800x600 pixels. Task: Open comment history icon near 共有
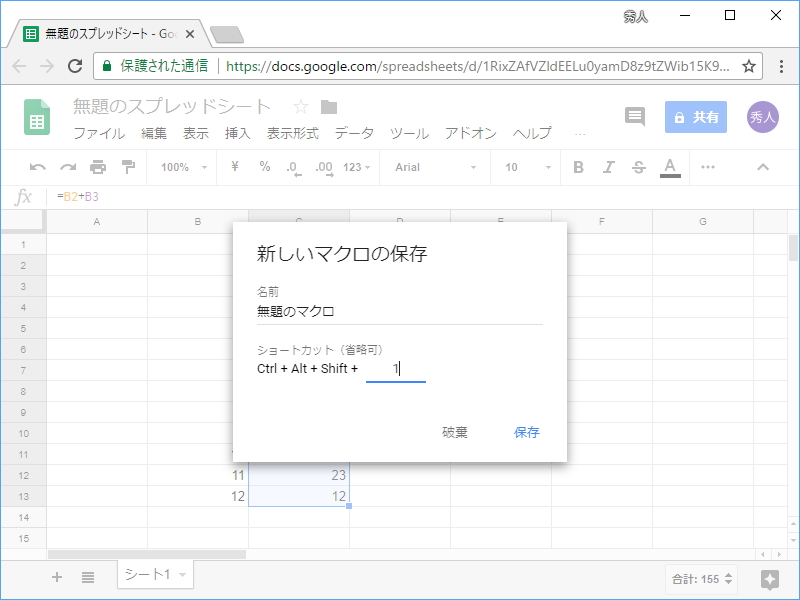point(634,117)
